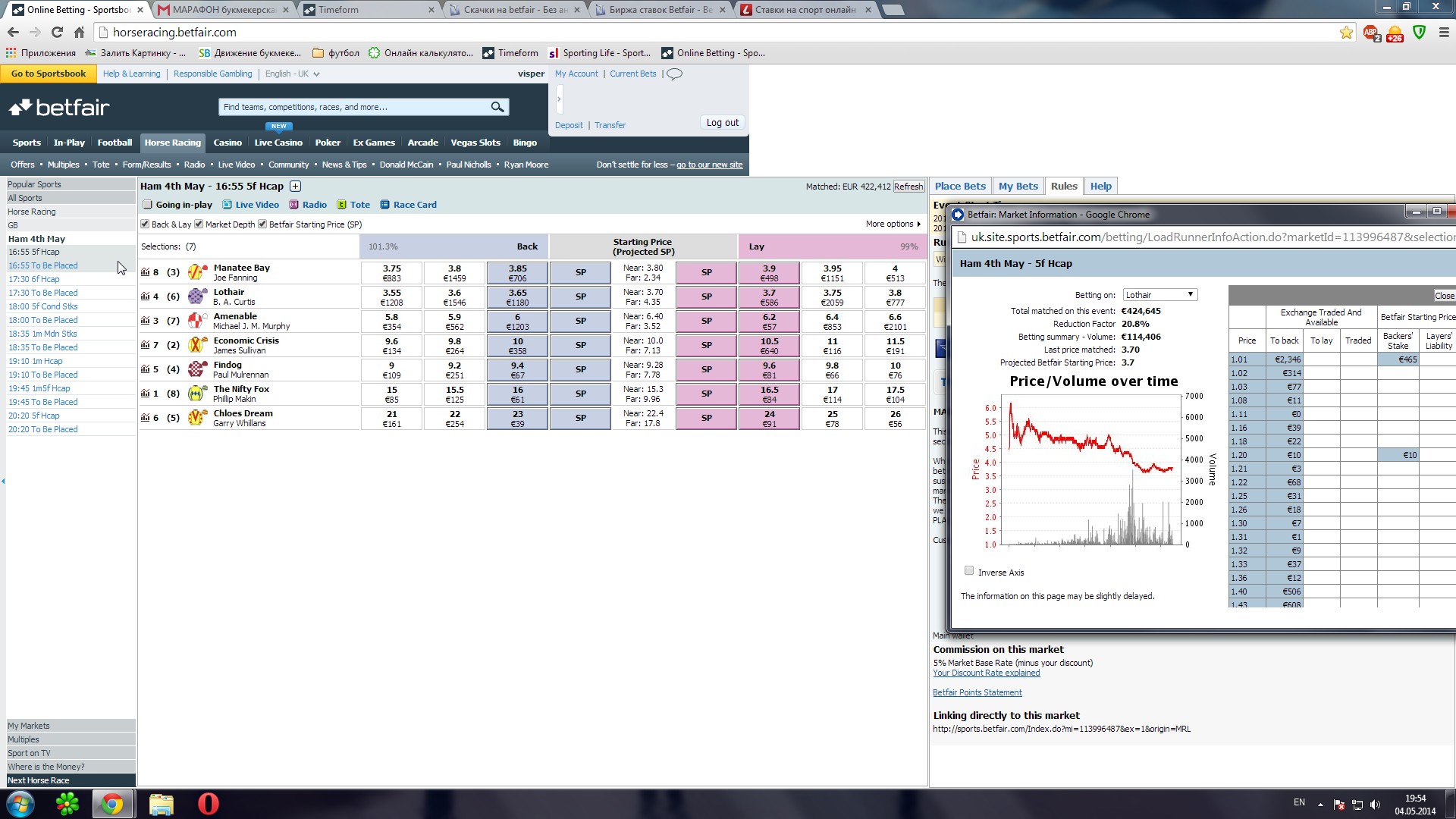This screenshot has width=1456, height=819.
Task: Open My Account link
Action: 576,74
